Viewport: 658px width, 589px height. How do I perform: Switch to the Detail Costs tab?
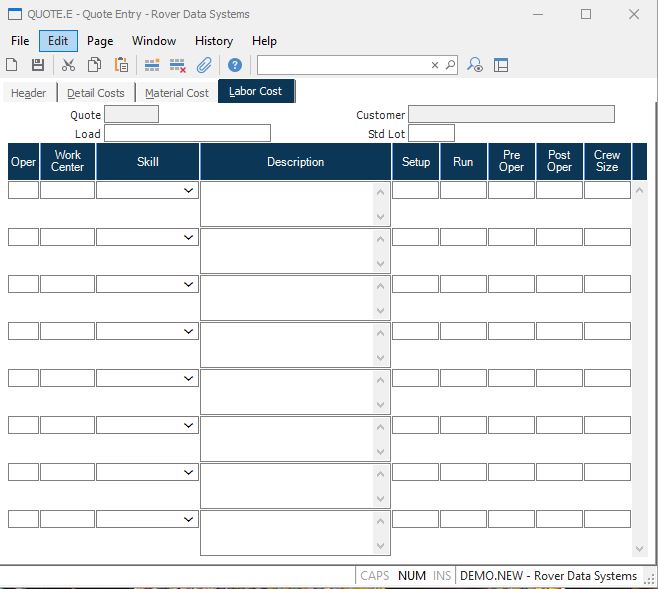[x=96, y=93]
